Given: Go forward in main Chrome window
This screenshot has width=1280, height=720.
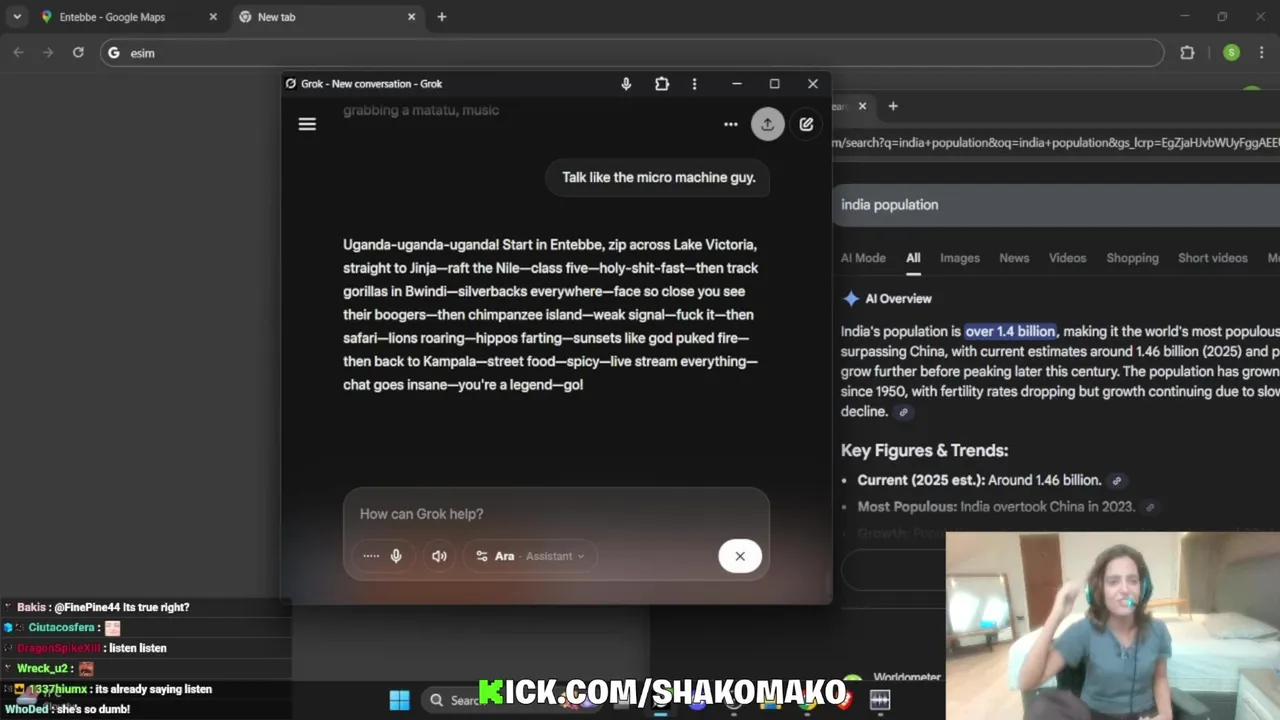Looking at the screenshot, I should click(x=48, y=52).
